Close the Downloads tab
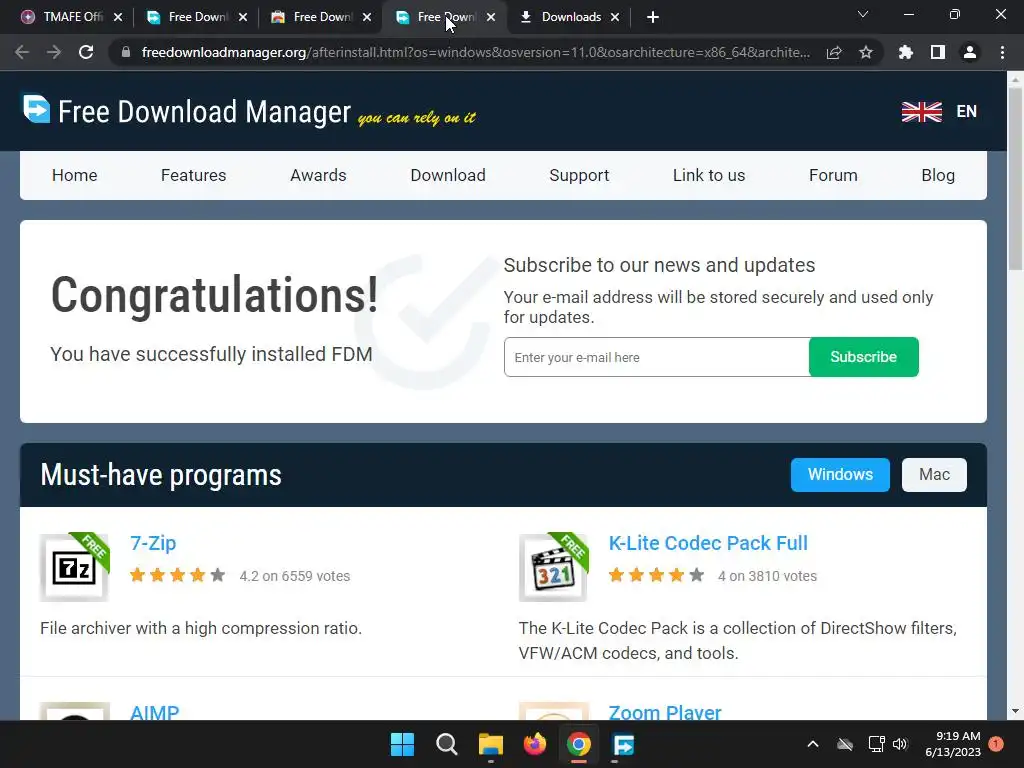1024x768 pixels. tap(615, 17)
